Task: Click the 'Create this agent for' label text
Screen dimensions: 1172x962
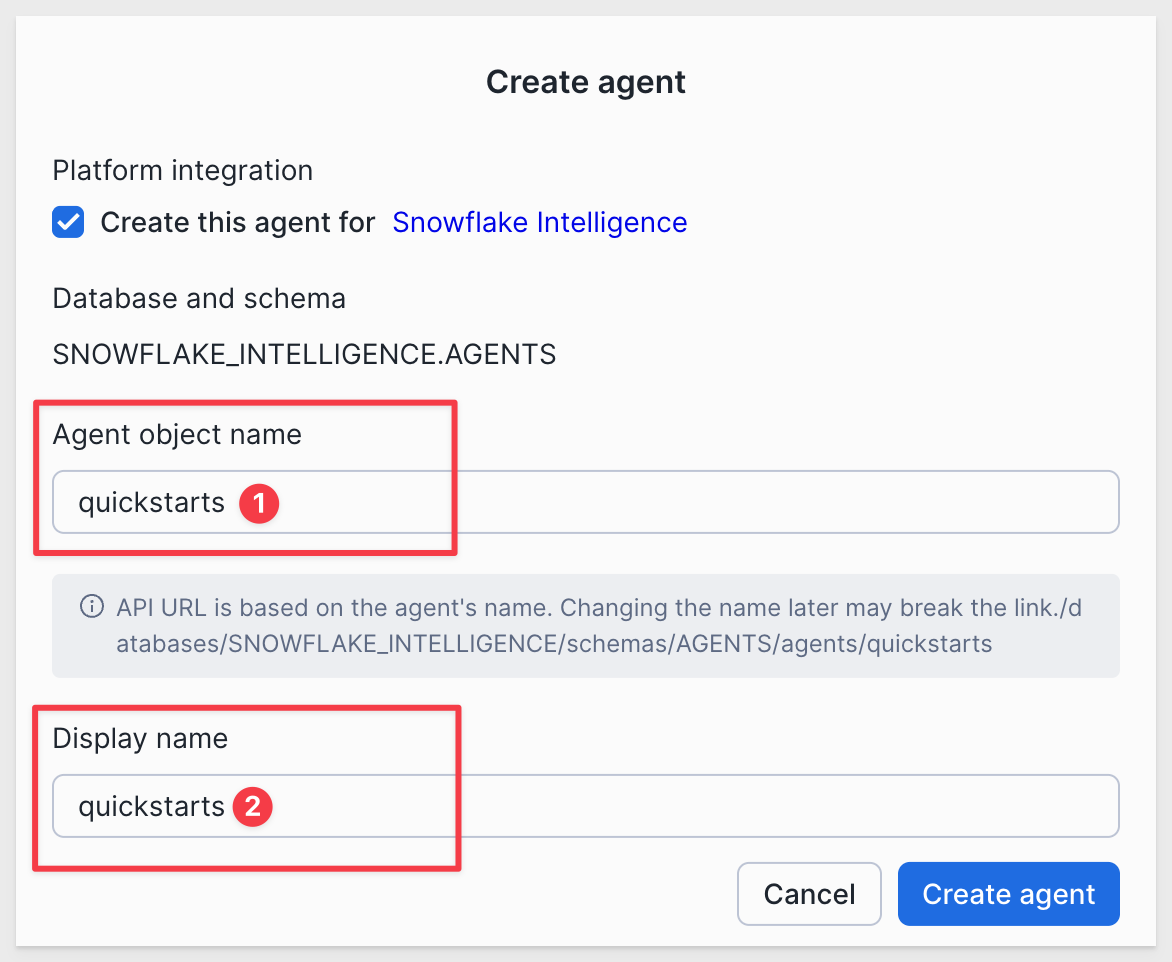Action: coord(238,222)
